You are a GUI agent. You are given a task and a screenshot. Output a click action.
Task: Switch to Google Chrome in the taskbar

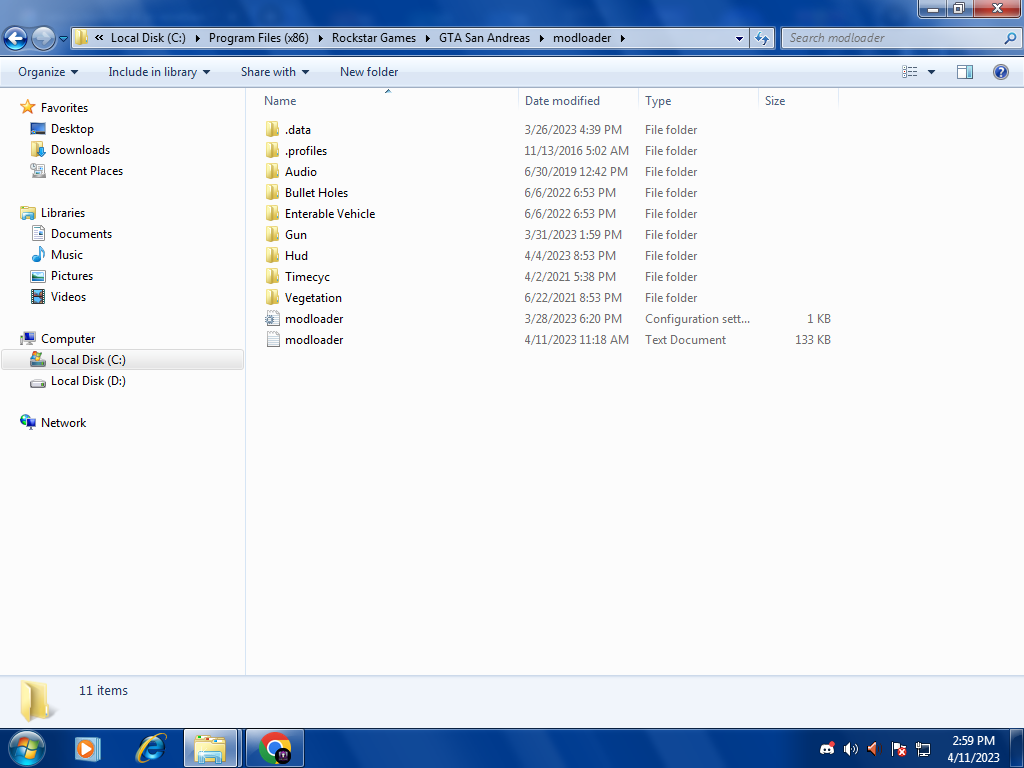(x=275, y=748)
